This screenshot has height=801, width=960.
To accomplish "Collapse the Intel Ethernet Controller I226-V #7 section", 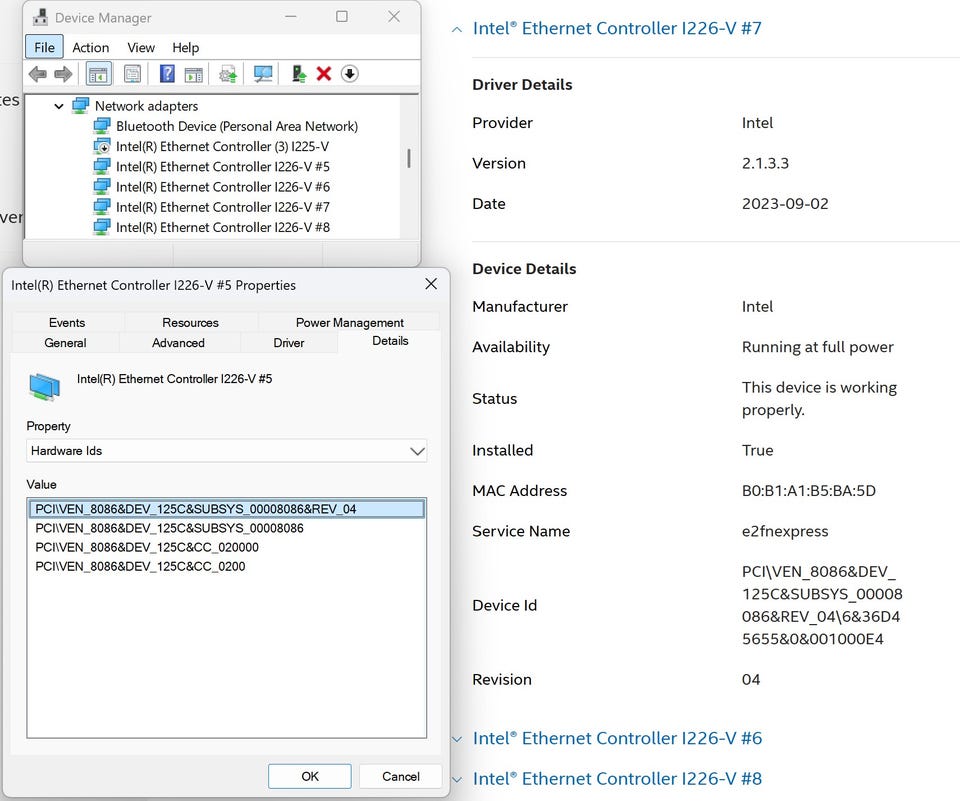I will (457, 29).
